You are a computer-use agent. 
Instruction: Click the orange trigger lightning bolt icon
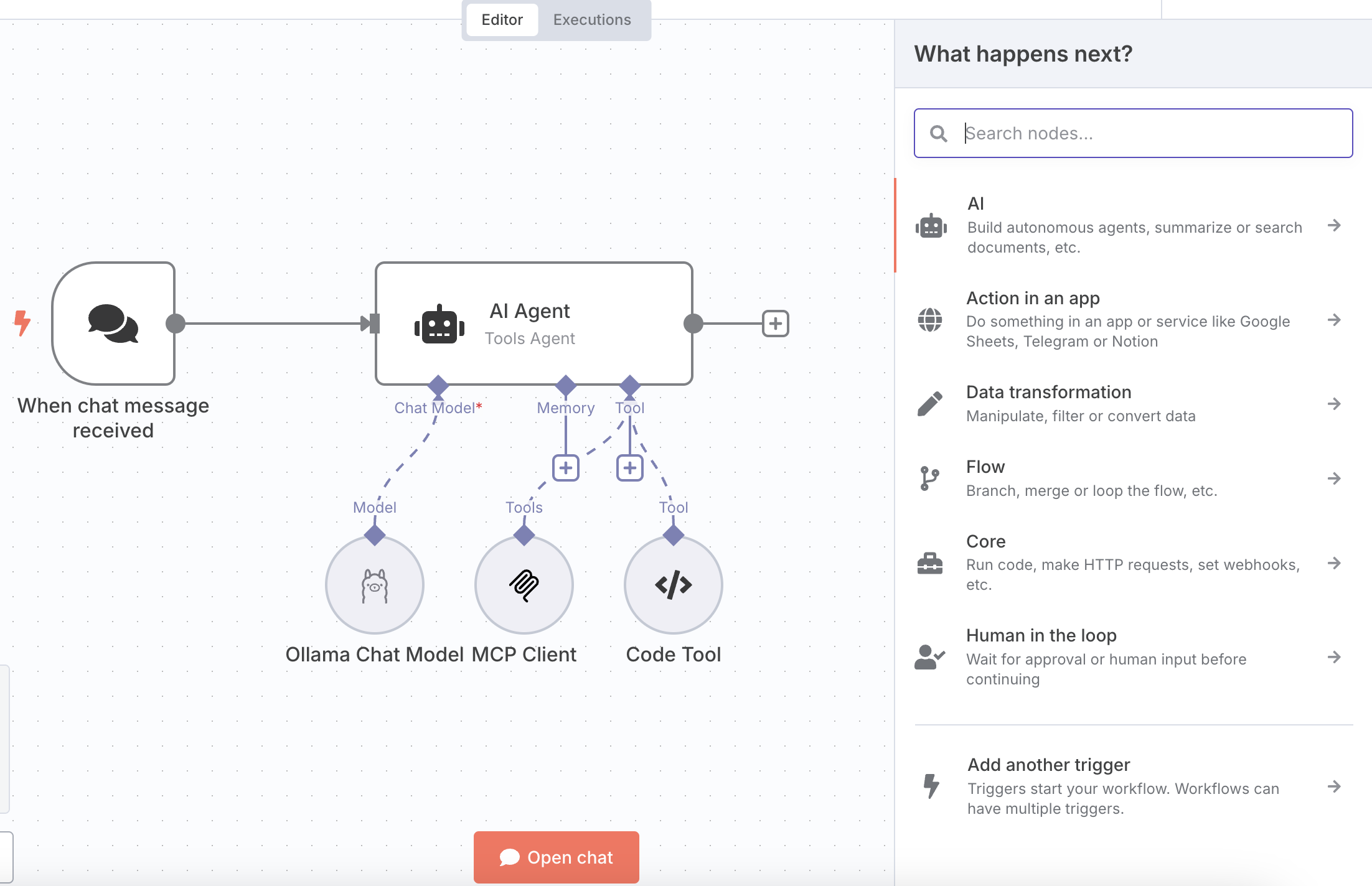coord(22,323)
